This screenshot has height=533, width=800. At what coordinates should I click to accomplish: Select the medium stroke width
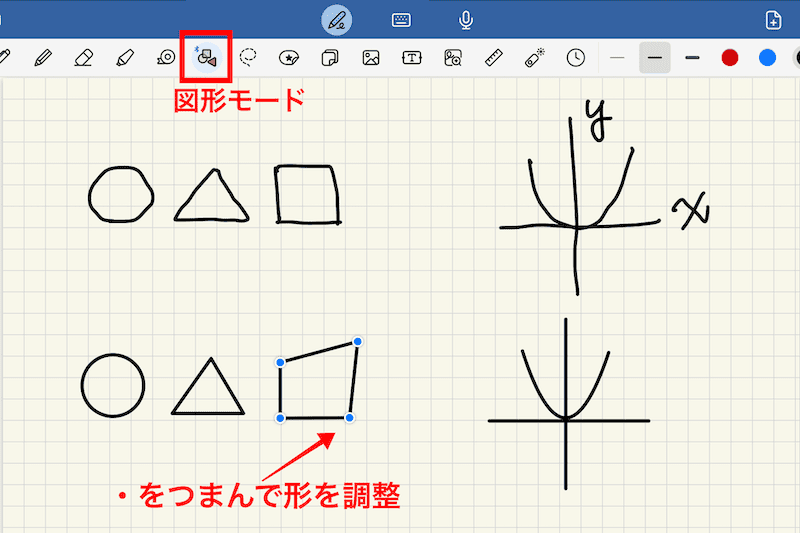[x=655, y=58]
